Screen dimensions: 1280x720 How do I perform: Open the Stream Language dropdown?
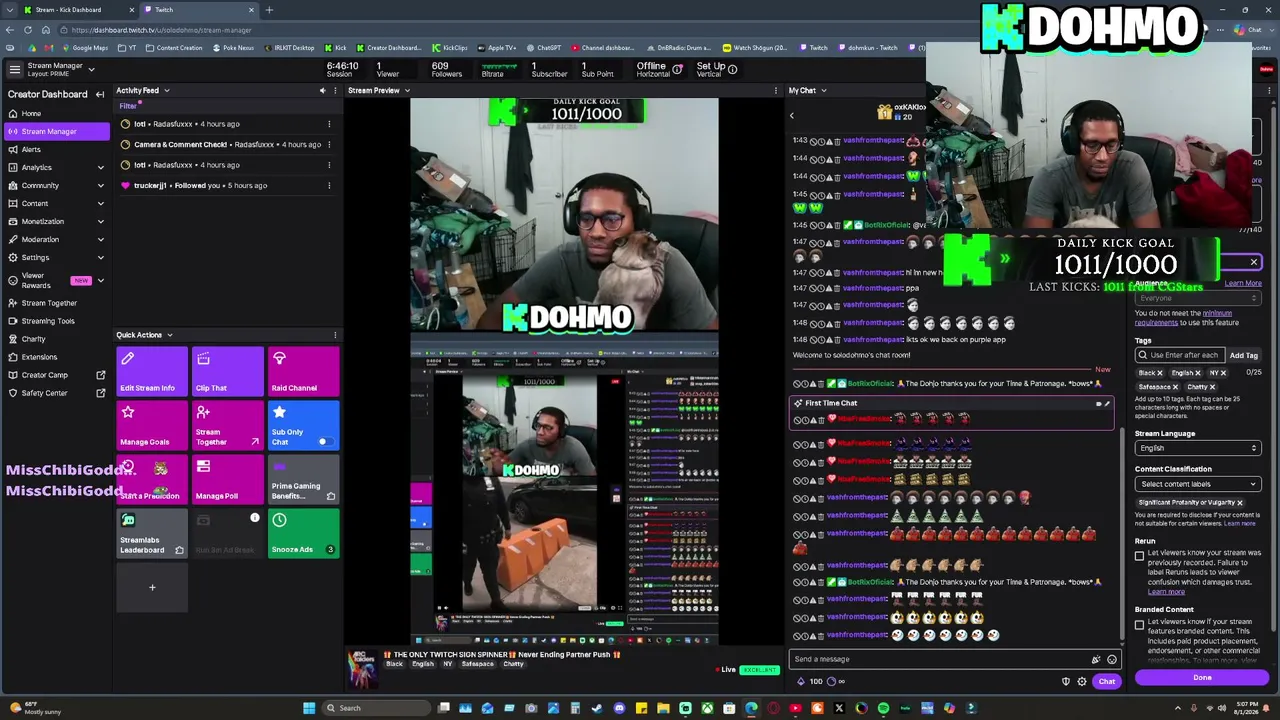tap(1197, 448)
